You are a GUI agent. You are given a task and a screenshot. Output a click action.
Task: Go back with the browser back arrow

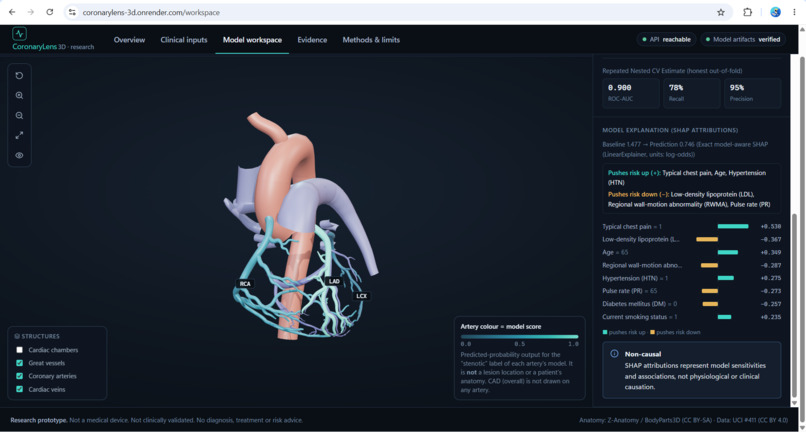12,12
